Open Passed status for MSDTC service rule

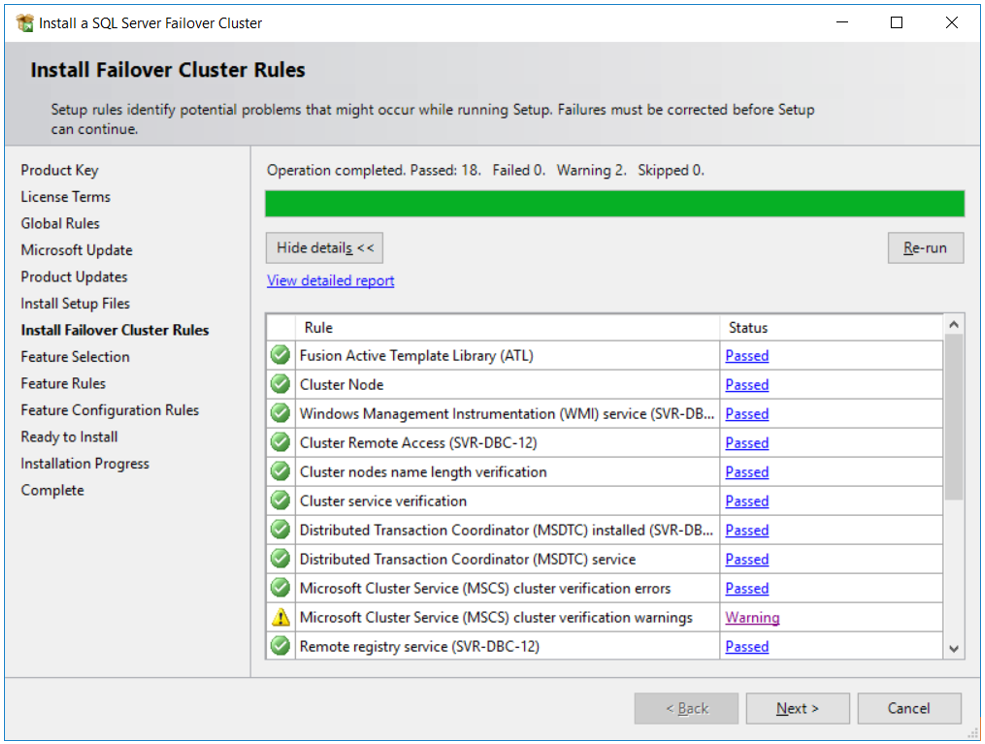(747, 559)
